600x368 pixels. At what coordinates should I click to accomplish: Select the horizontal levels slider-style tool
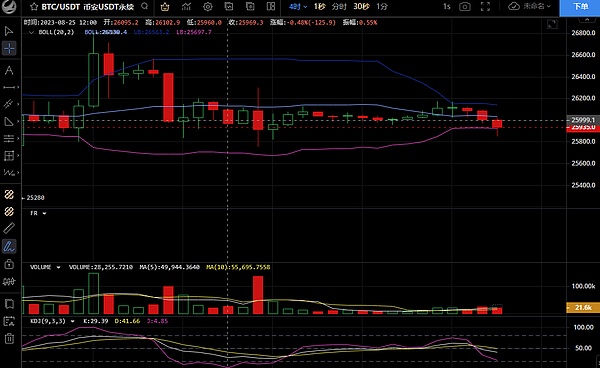[8, 138]
